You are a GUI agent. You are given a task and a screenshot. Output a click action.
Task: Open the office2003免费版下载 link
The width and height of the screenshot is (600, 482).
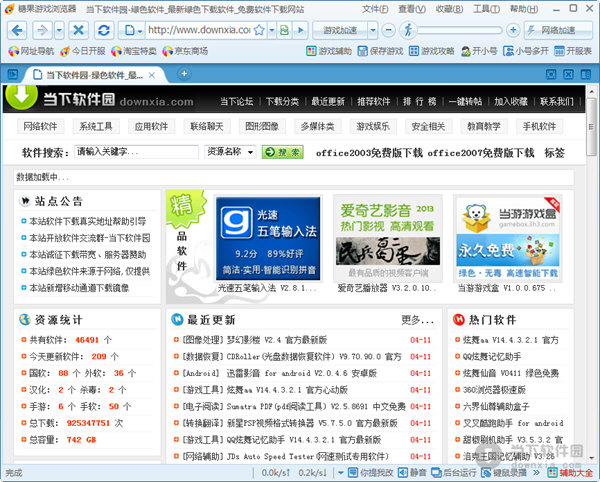tap(369, 153)
